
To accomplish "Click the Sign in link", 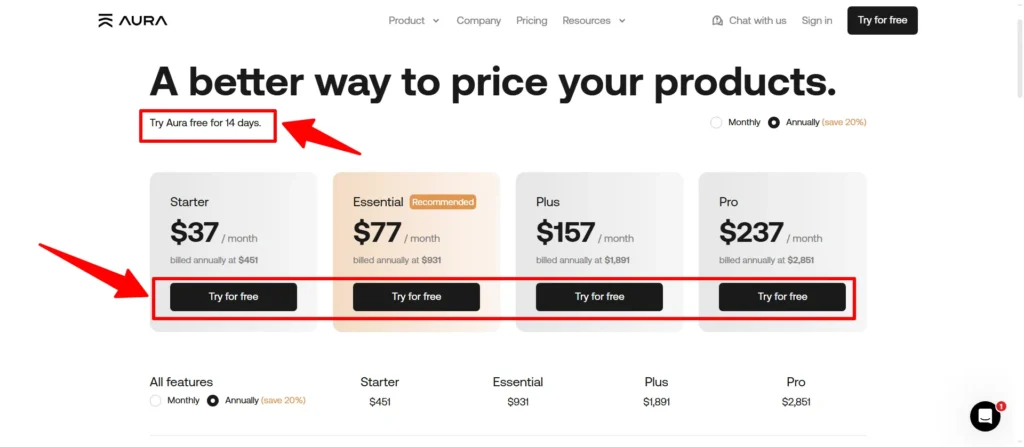I will 817,20.
